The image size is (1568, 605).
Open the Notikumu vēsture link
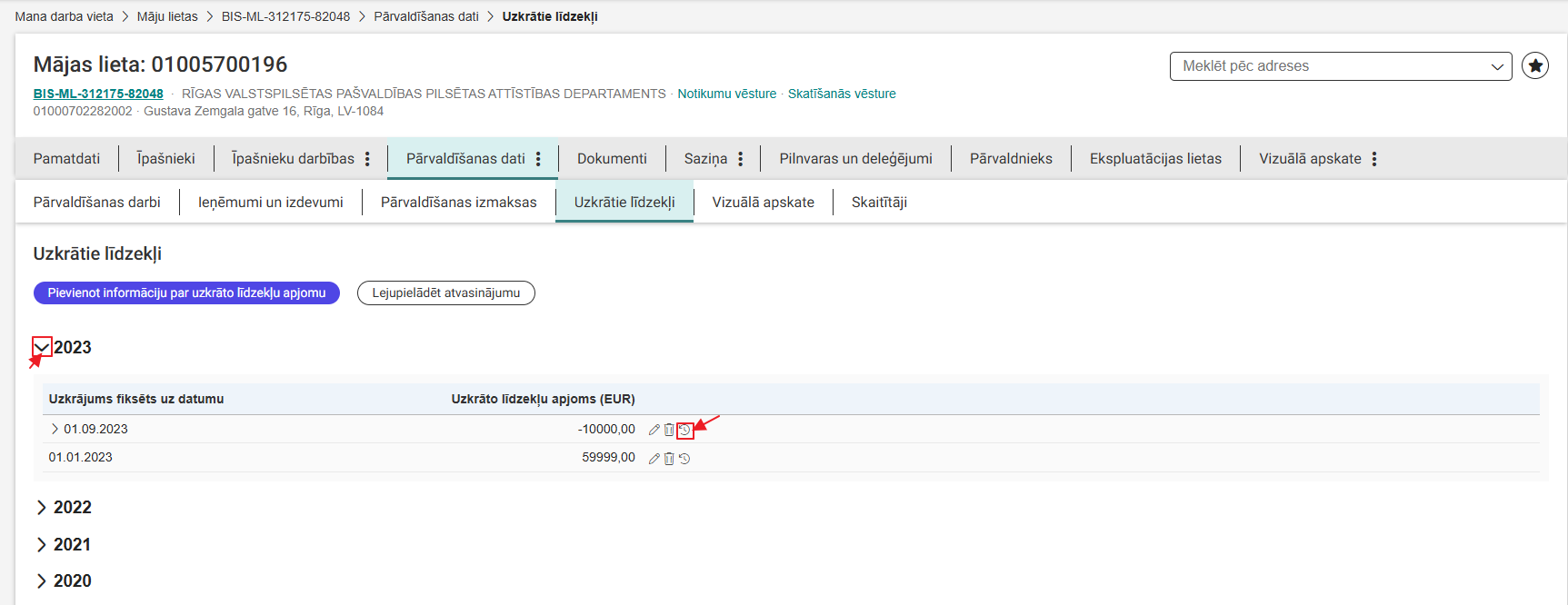coord(726,94)
